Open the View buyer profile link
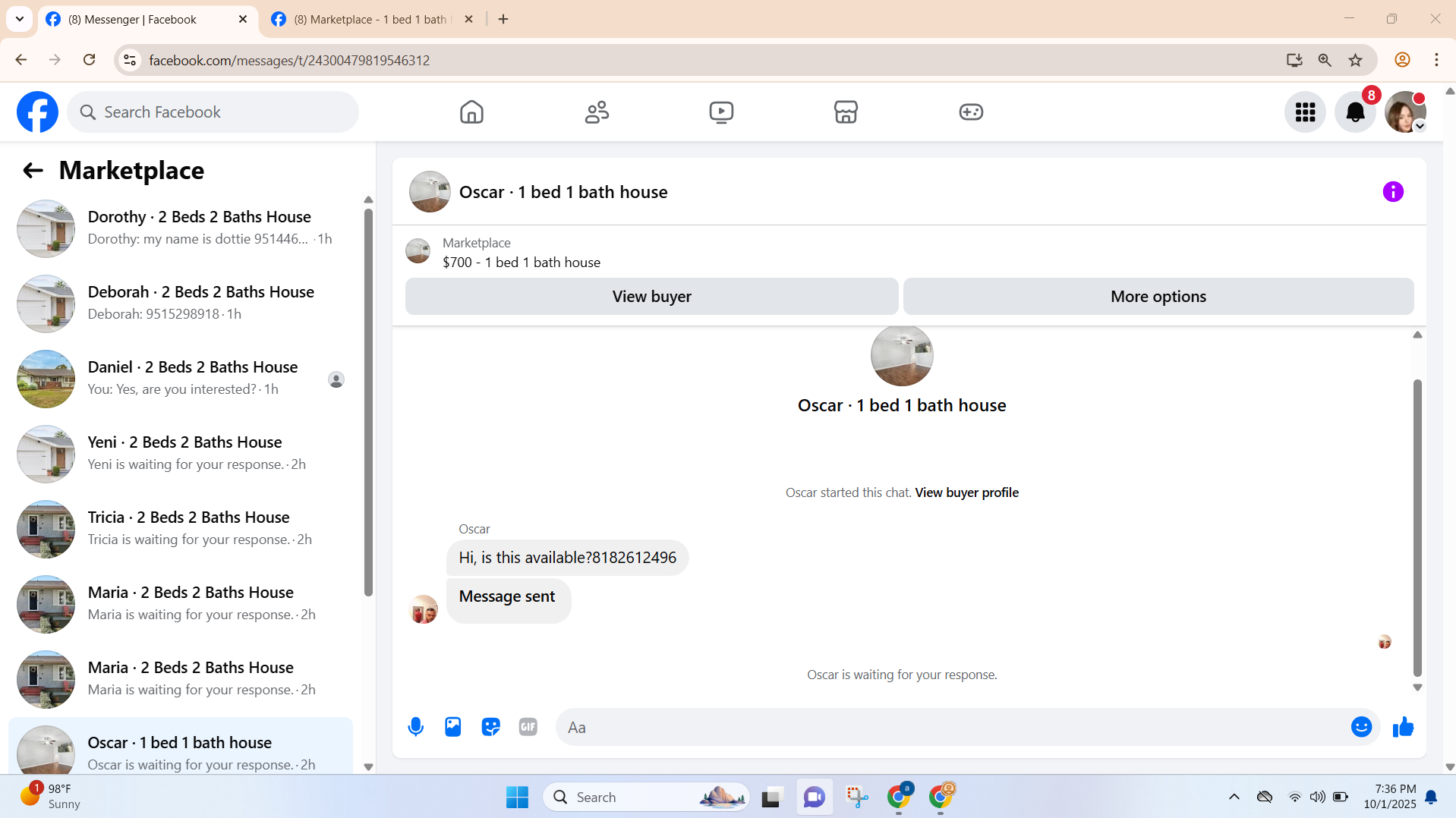 [x=967, y=492]
